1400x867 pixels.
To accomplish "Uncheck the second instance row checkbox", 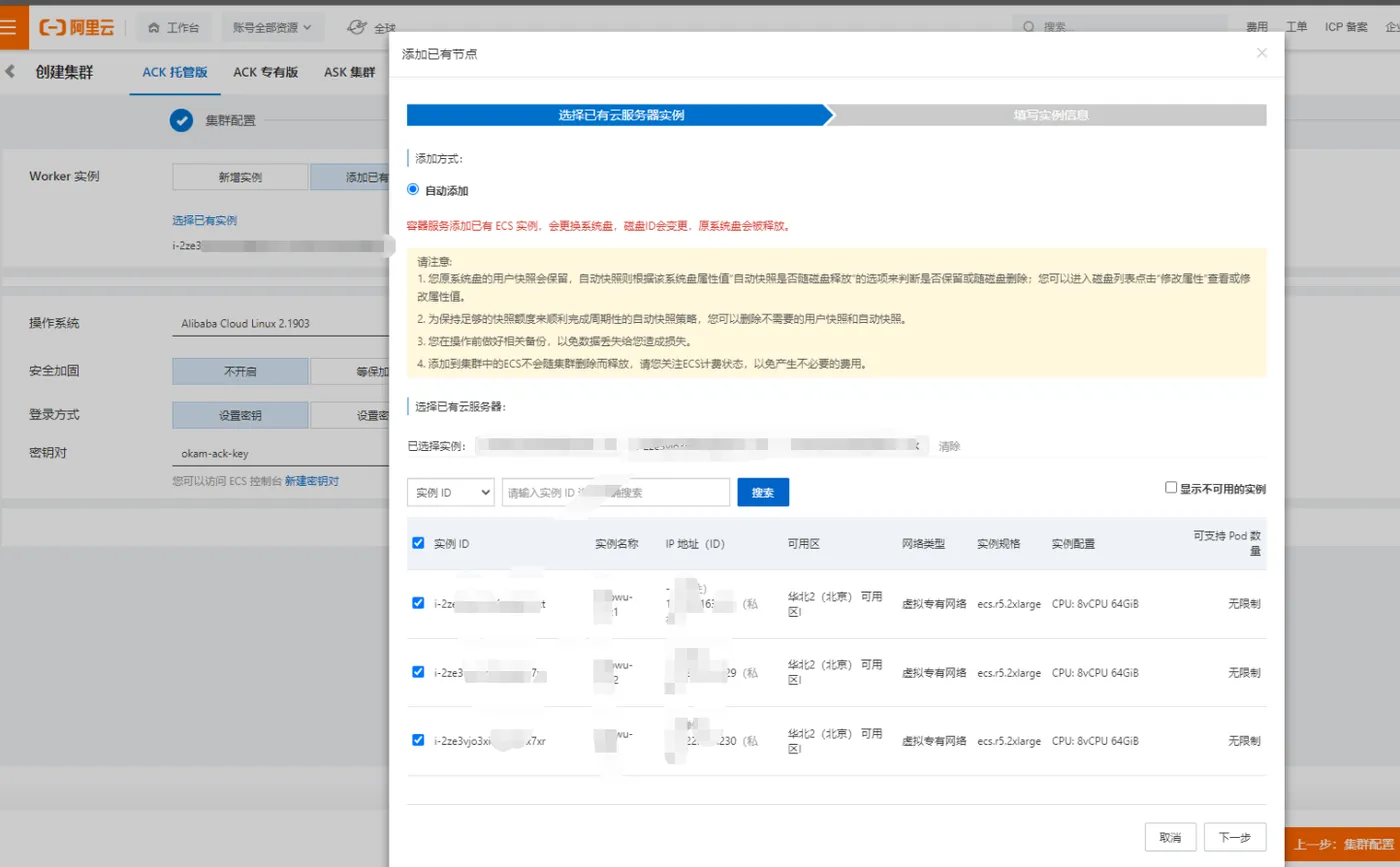I will tap(418, 672).
